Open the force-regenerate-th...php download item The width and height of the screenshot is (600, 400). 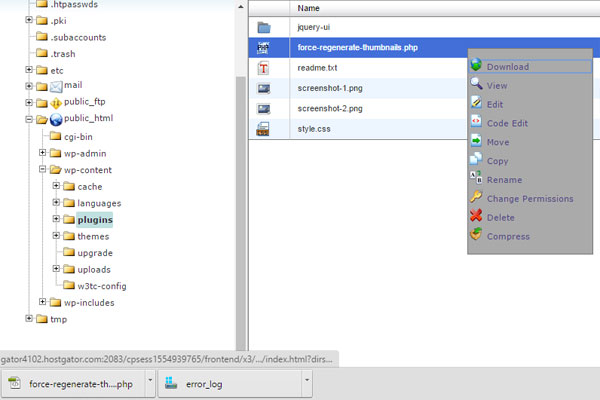pyautogui.click(x=73, y=384)
